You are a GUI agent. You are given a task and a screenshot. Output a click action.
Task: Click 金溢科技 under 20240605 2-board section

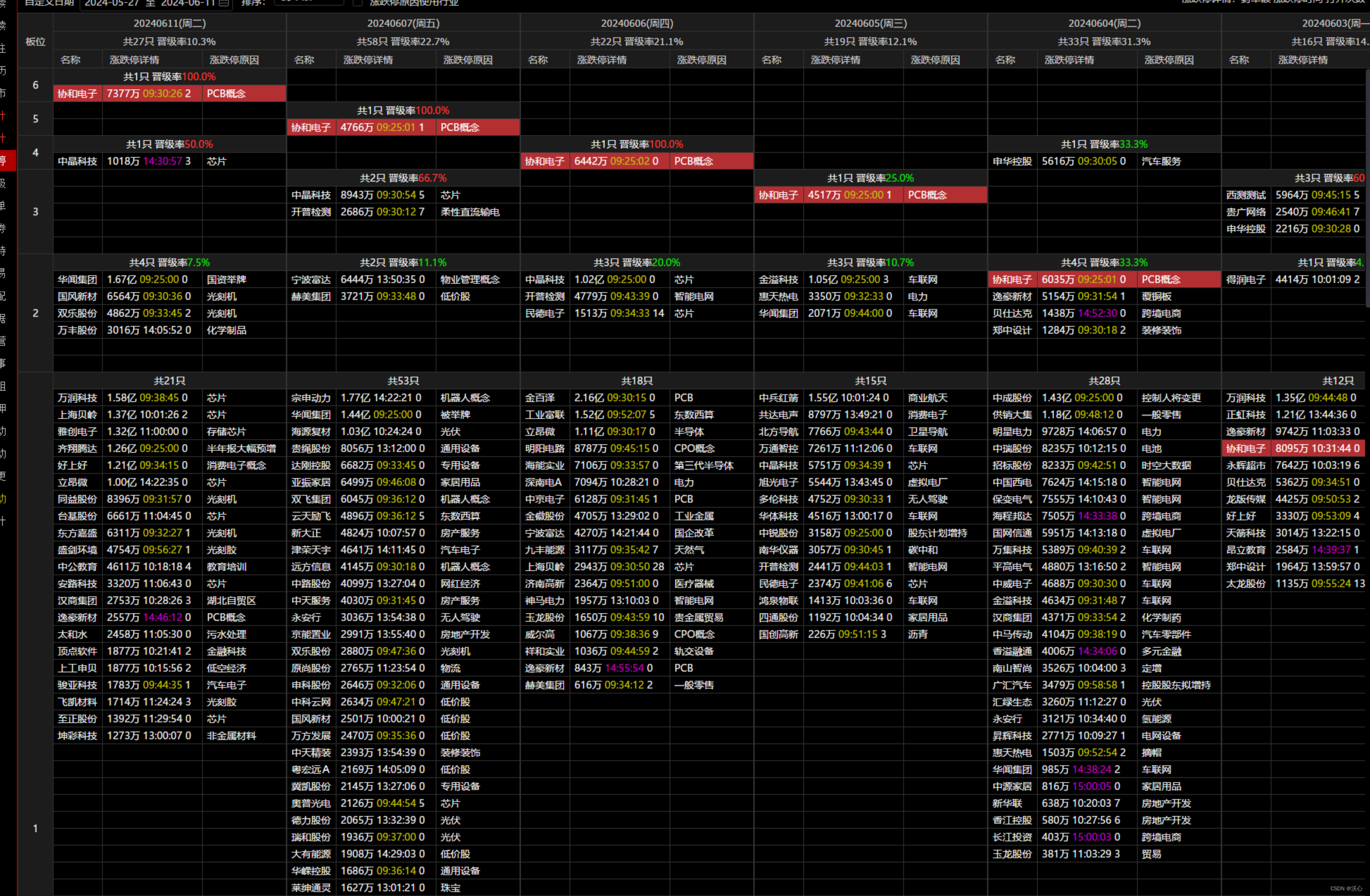click(778, 279)
